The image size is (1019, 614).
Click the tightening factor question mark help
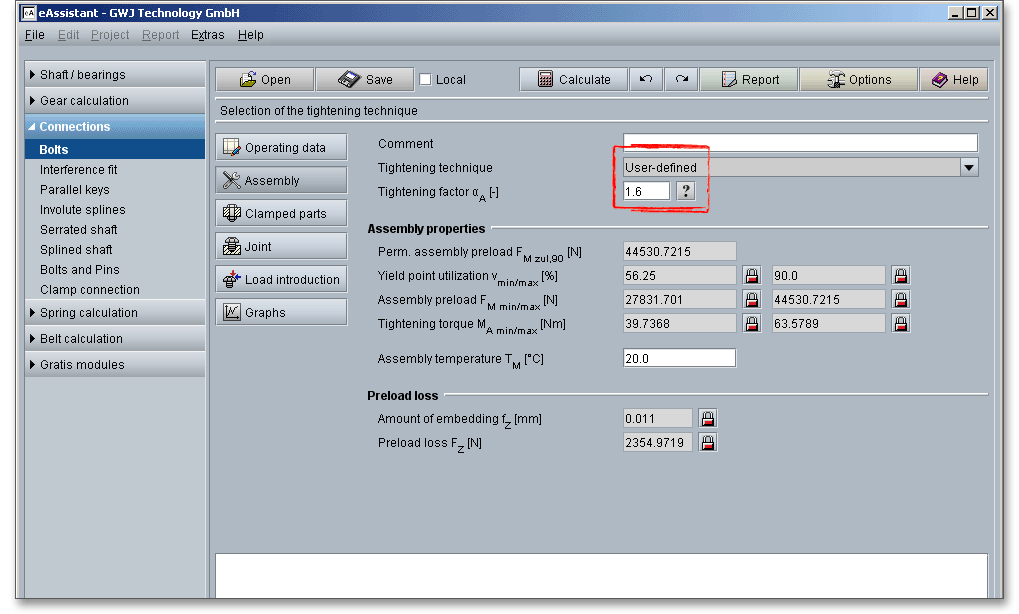coord(685,192)
